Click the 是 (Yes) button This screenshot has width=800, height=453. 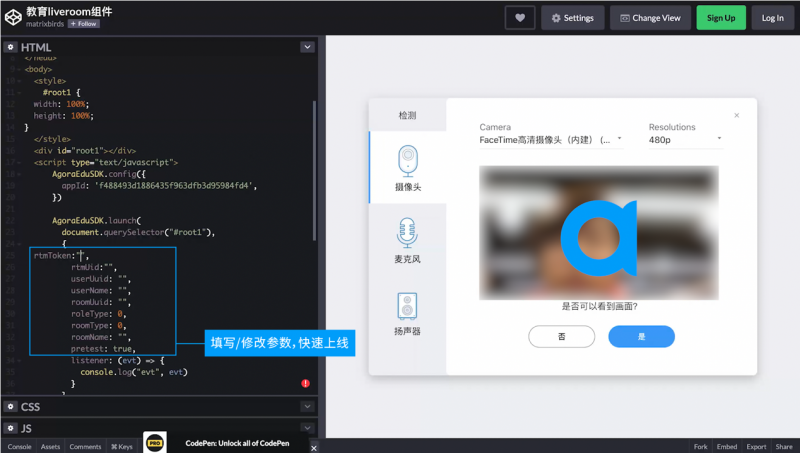pos(641,337)
